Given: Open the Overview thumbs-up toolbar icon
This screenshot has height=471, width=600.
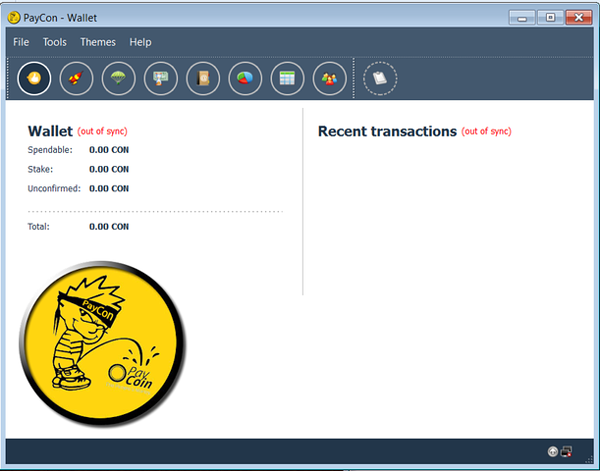Looking at the screenshot, I should tap(34, 78).
